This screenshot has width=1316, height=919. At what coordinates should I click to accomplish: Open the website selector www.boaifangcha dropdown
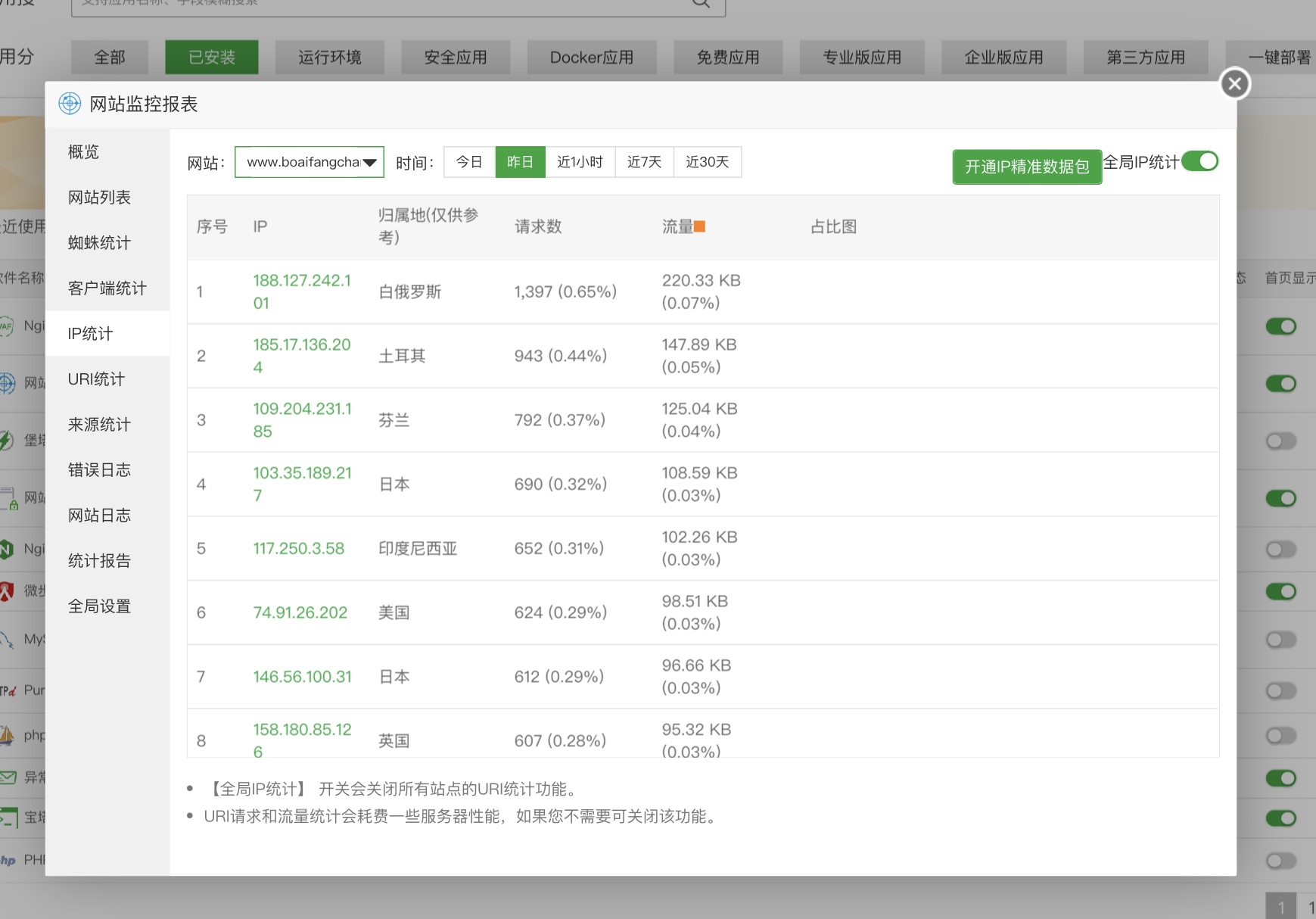pyautogui.click(x=310, y=162)
